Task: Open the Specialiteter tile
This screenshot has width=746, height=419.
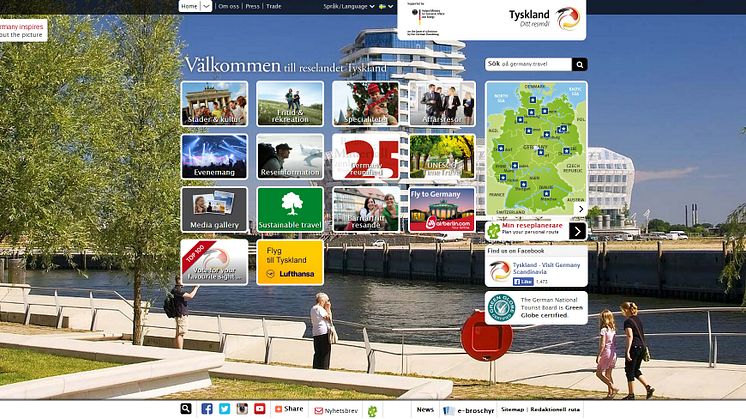Action: click(366, 104)
